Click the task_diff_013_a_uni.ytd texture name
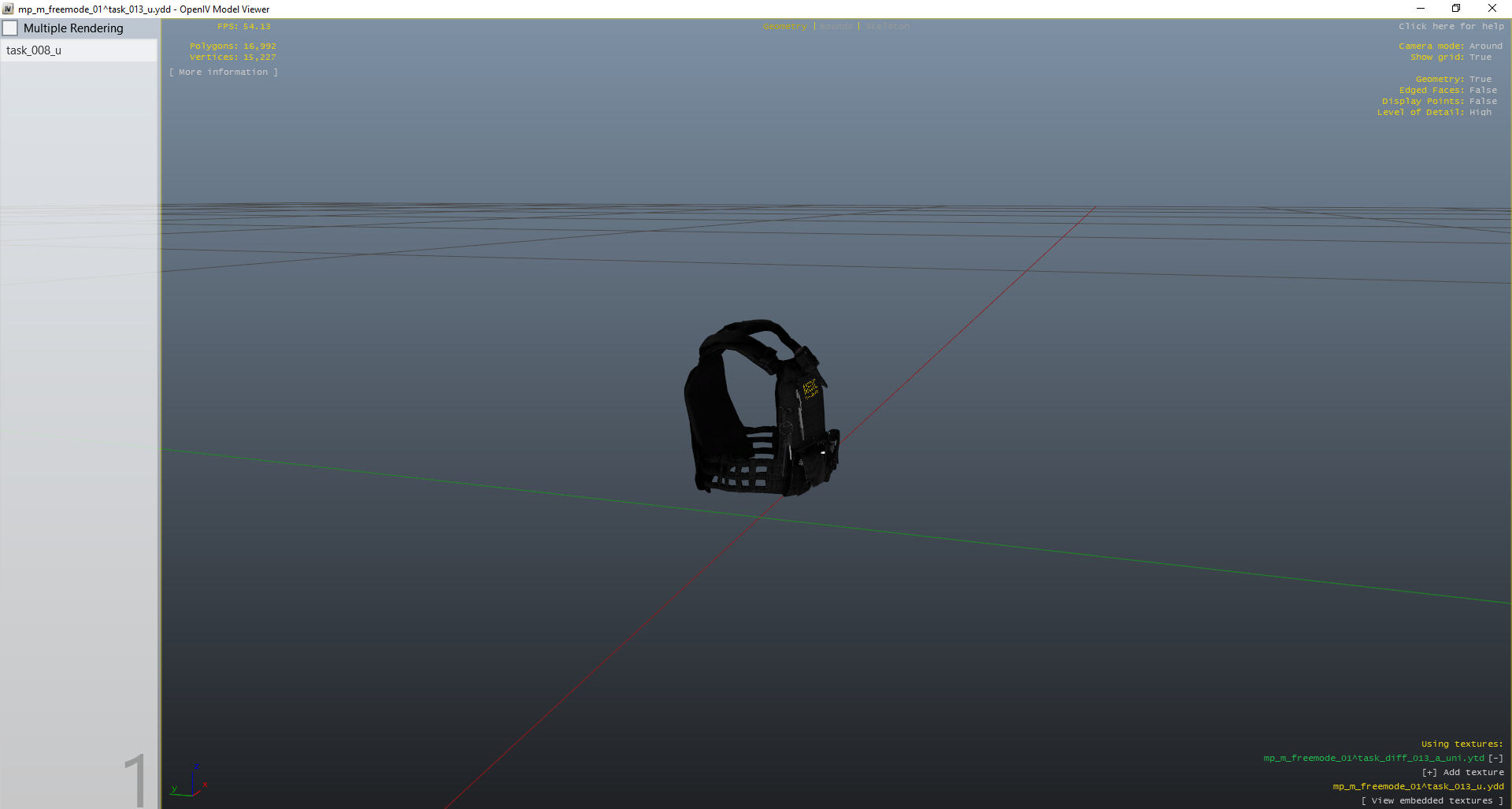 tap(1373, 759)
